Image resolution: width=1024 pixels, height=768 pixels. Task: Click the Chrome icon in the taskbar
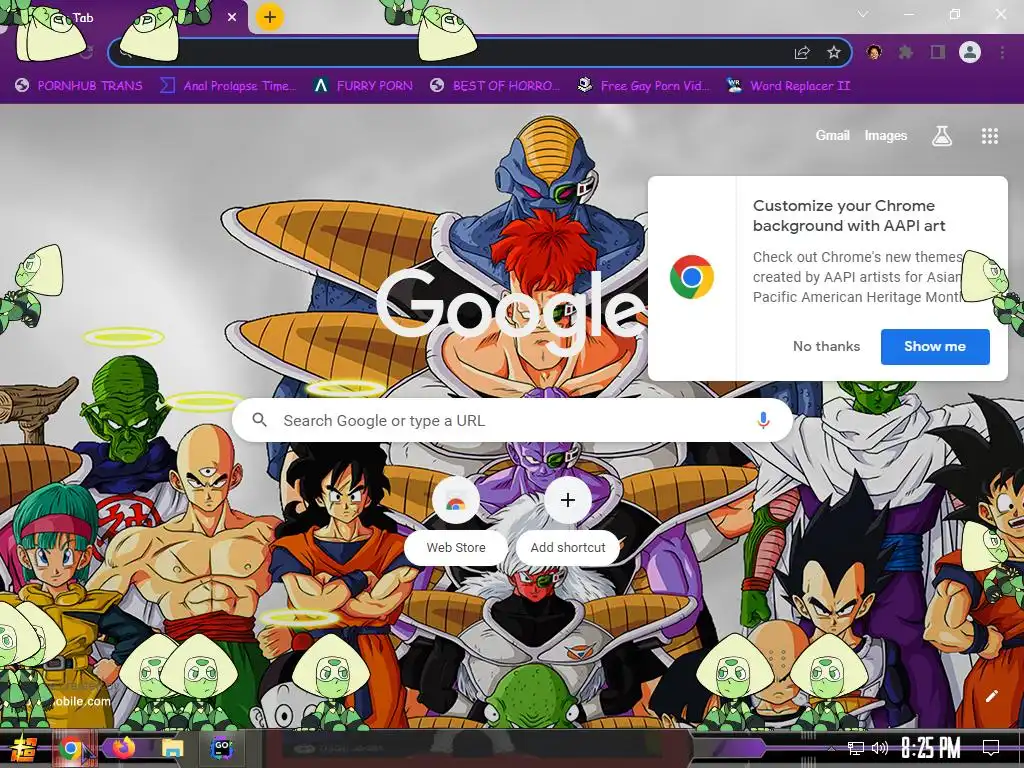71,748
